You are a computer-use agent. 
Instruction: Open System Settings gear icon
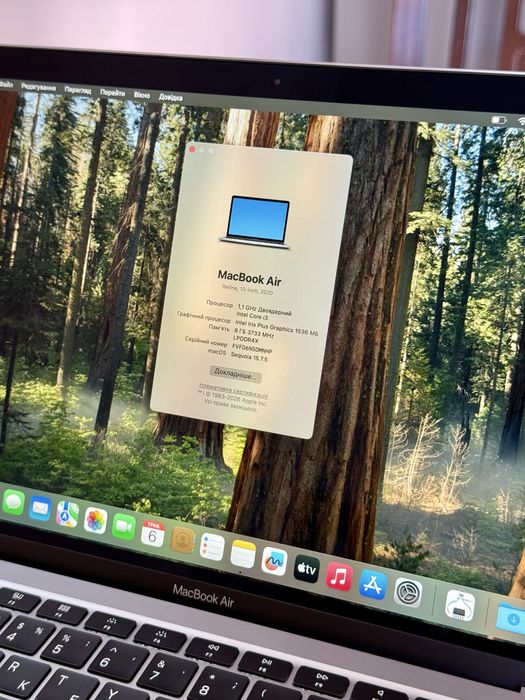tap(408, 592)
